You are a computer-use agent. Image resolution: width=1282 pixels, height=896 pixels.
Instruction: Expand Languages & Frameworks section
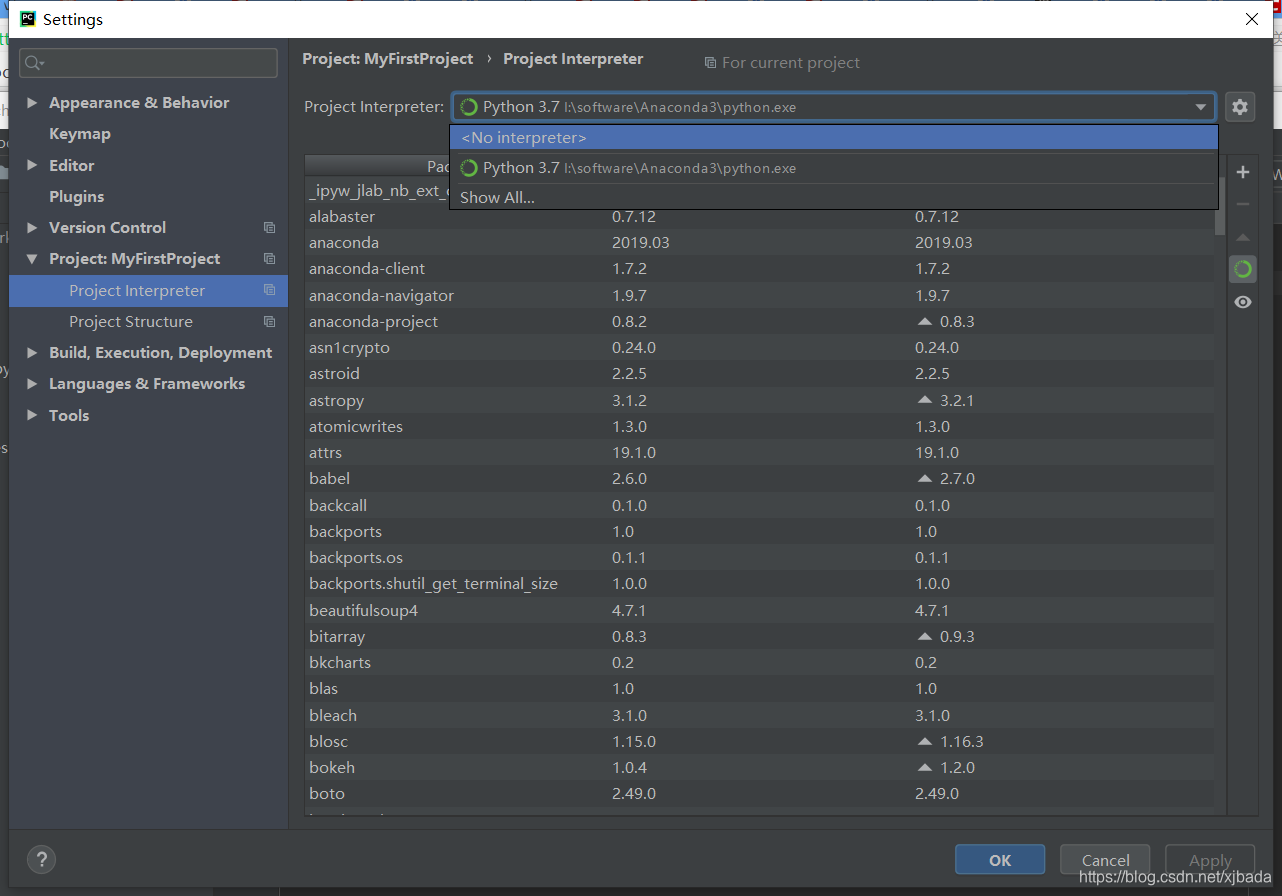point(32,384)
